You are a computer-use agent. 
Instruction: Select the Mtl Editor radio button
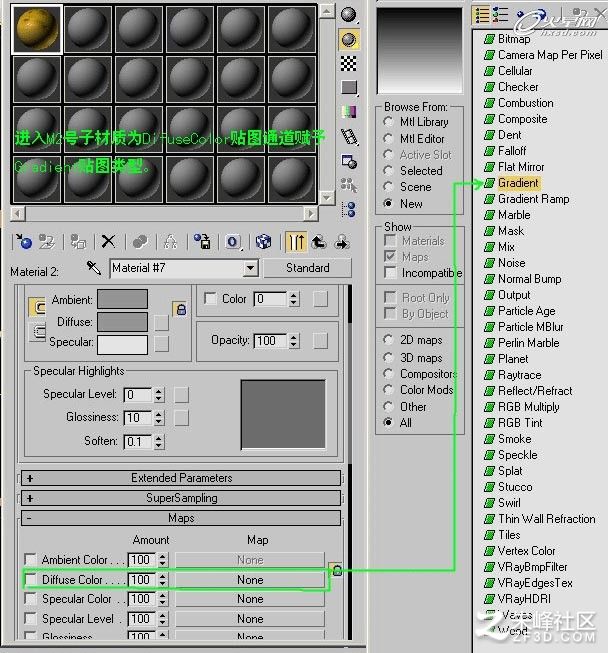coord(388,138)
